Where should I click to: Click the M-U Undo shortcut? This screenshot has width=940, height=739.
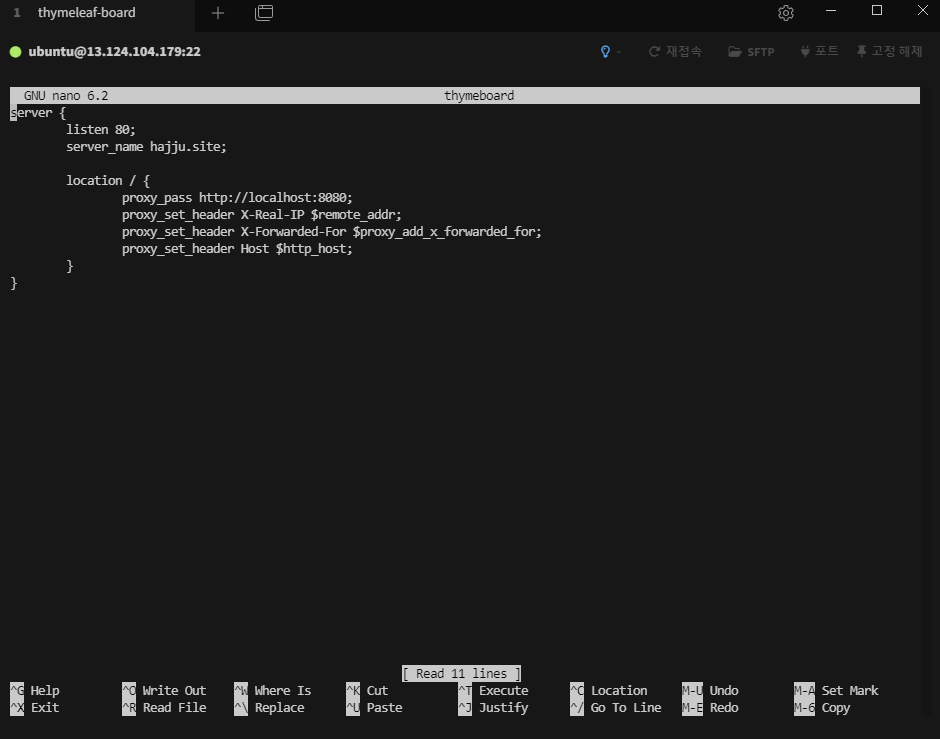[x=710, y=690]
